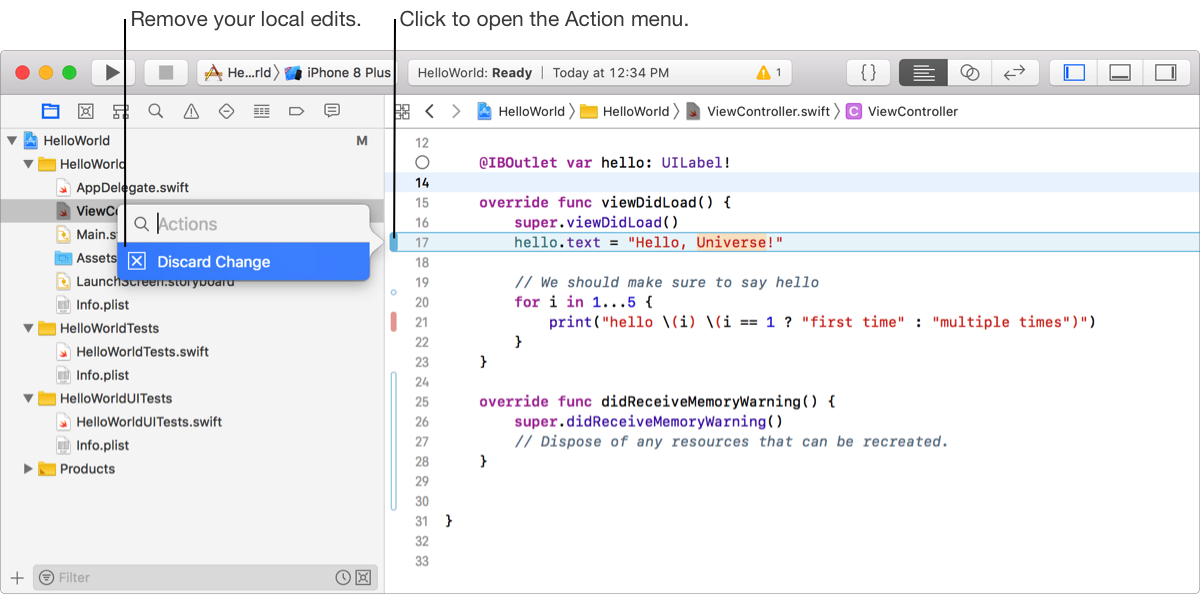Open the Issue navigator warning tab
Image resolution: width=1200 pixels, height=594 pixels.
191,111
